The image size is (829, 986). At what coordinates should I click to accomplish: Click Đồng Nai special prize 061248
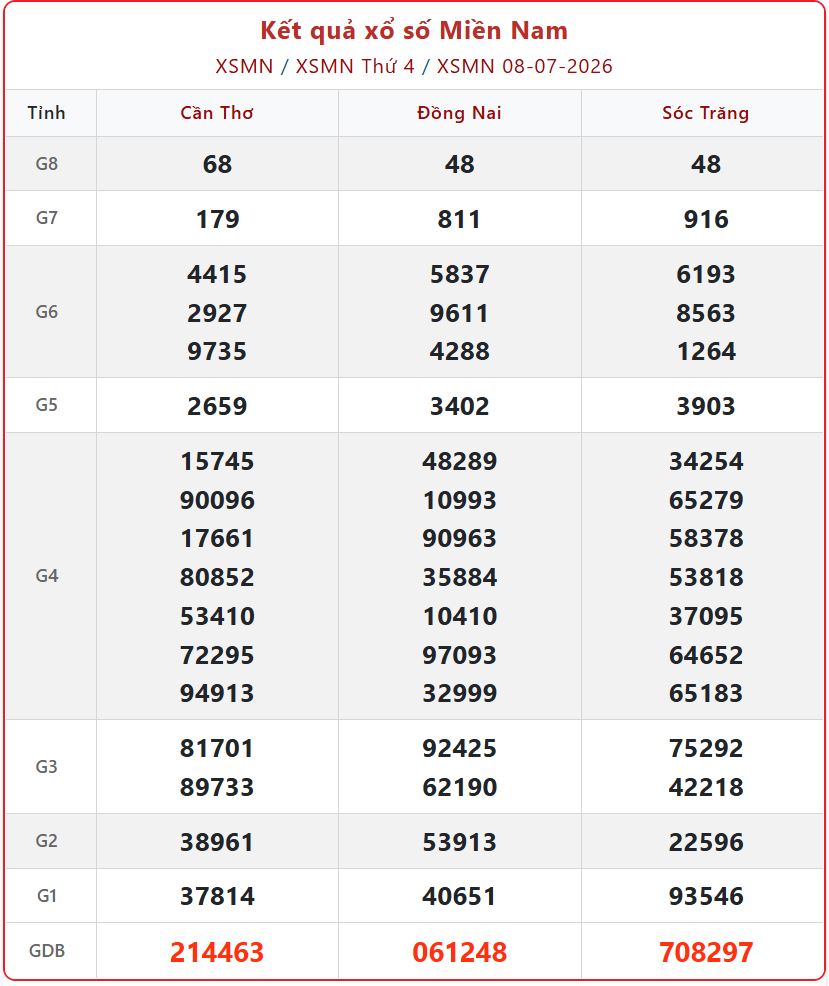pos(460,952)
